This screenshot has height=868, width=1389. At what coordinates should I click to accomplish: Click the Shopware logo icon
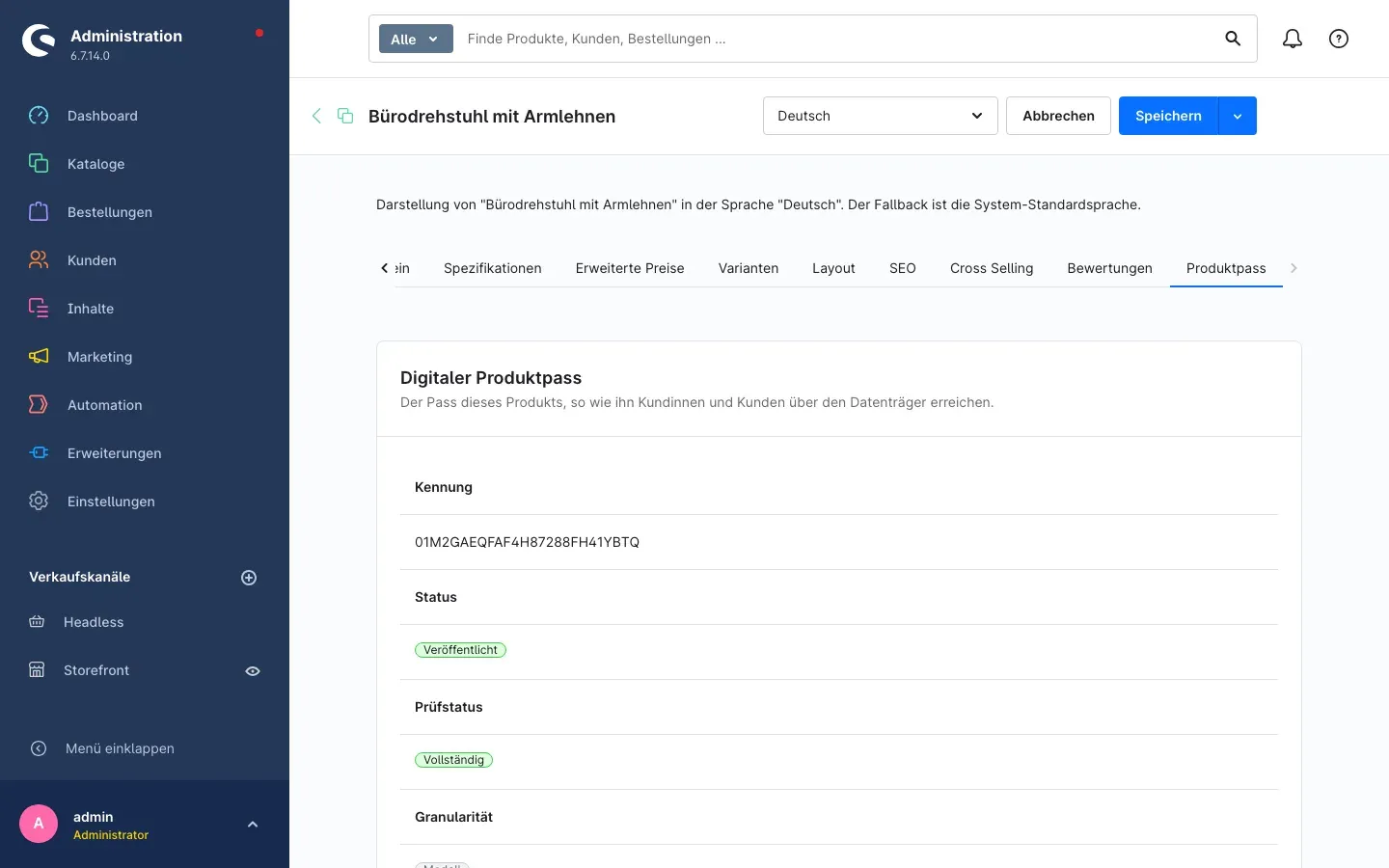(x=39, y=41)
